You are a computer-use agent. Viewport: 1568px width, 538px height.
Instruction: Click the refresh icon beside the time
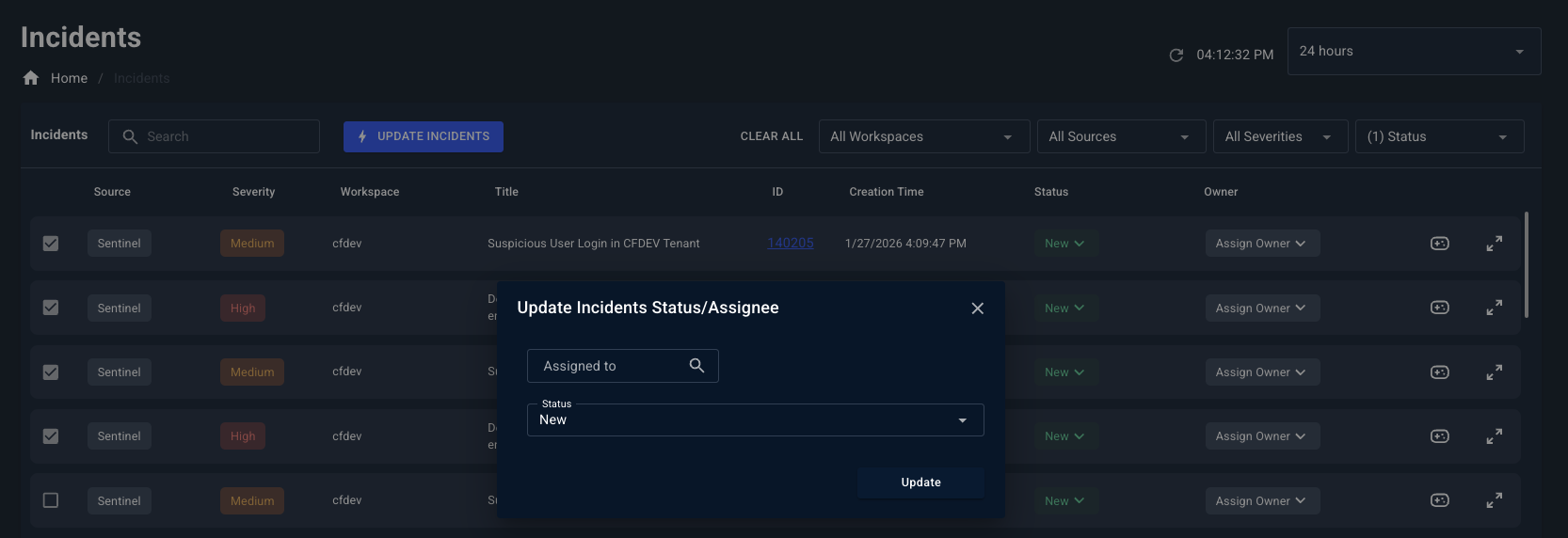[x=1176, y=55]
